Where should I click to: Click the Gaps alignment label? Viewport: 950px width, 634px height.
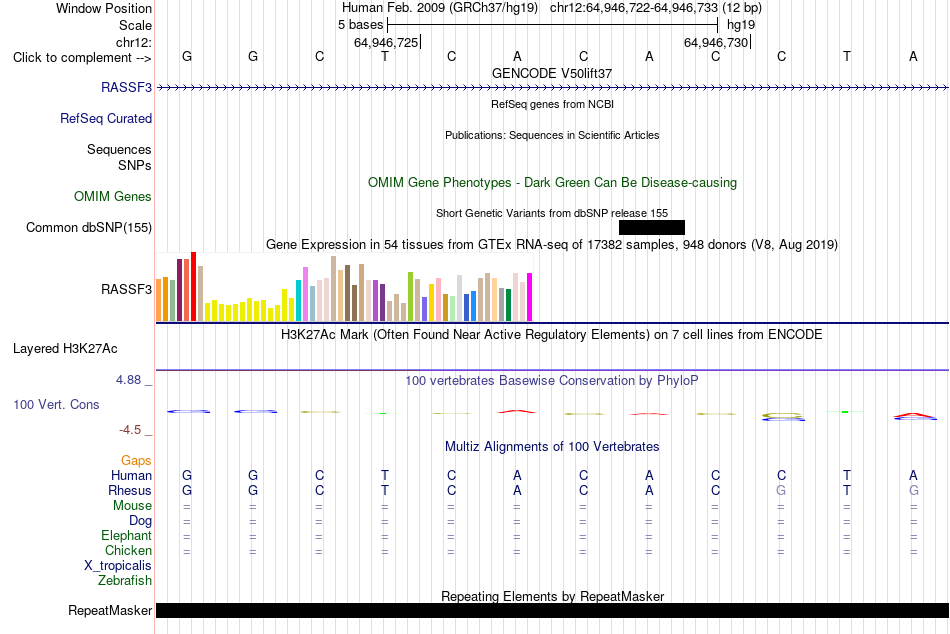coord(136,461)
